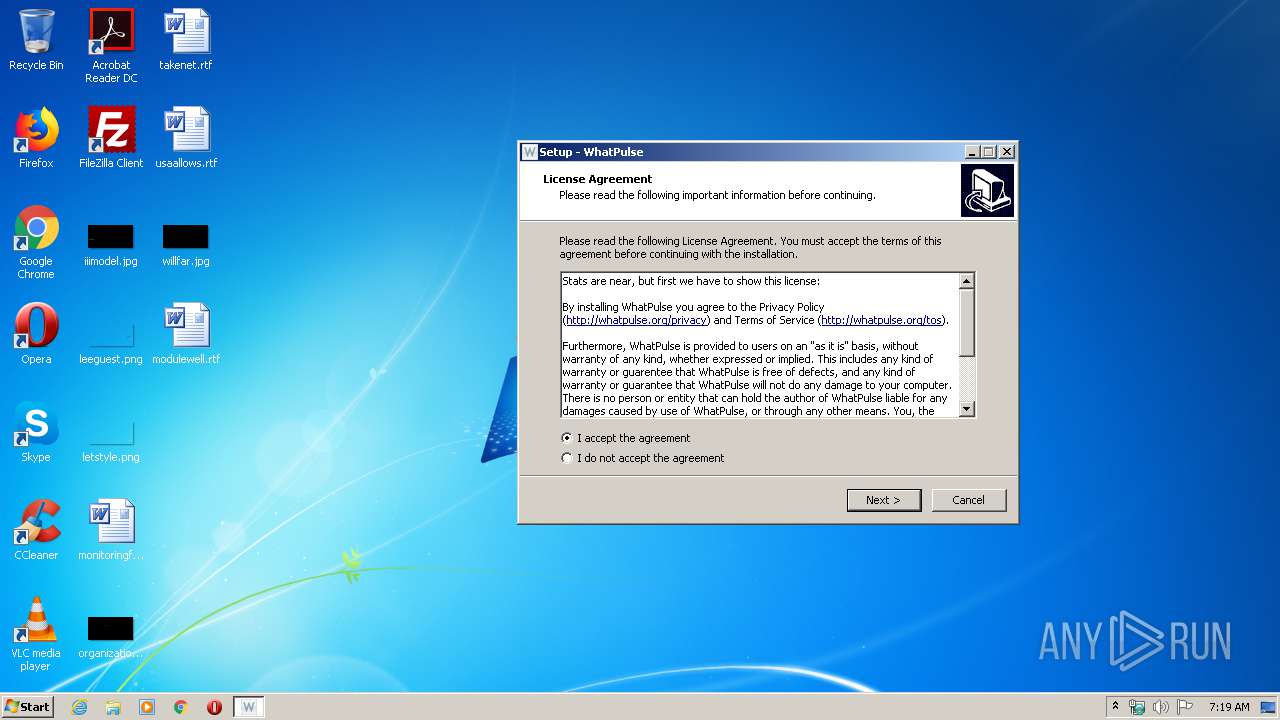Open Windows Media Player taskbar icon
Viewport: 1280px width, 720px height.
(x=147, y=707)
